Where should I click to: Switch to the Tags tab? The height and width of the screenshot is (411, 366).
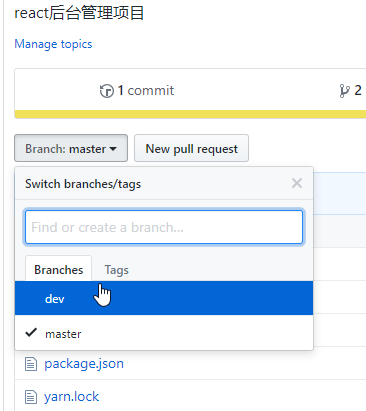pyautogui.click(x=116, y=270)
